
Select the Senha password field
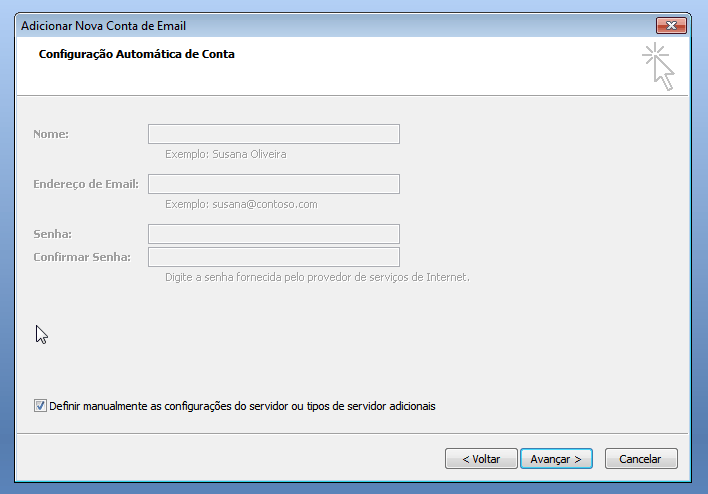tap(273, 234)
